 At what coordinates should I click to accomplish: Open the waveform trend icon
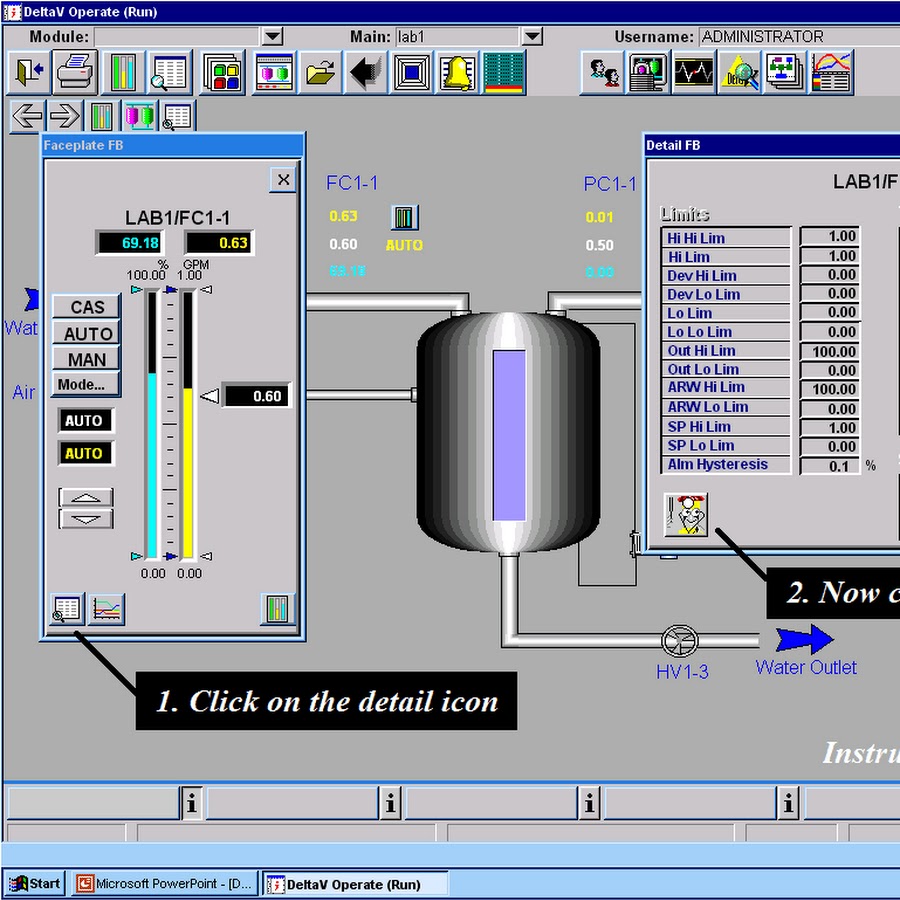pyautogui.click(x=693, y=72)
